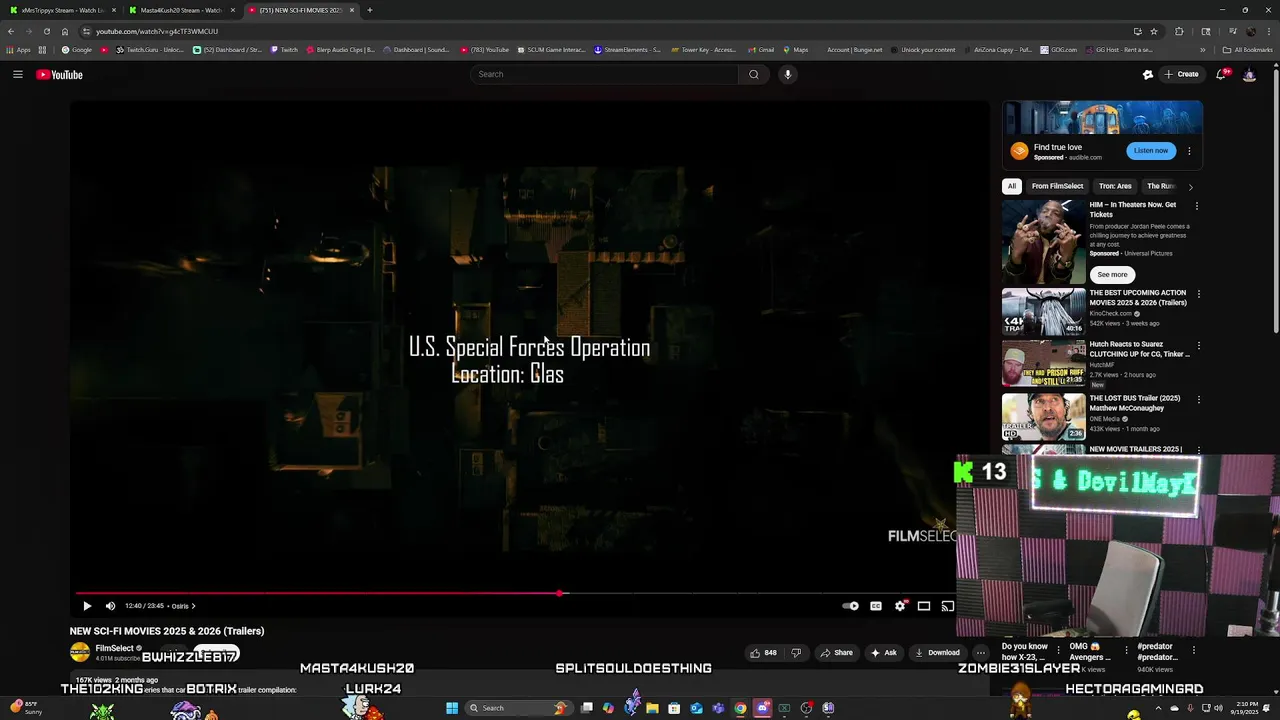The height and width of the screenshot is (720, 1280).
Task: Open the account avatar menu
Action: [1249, 75]
